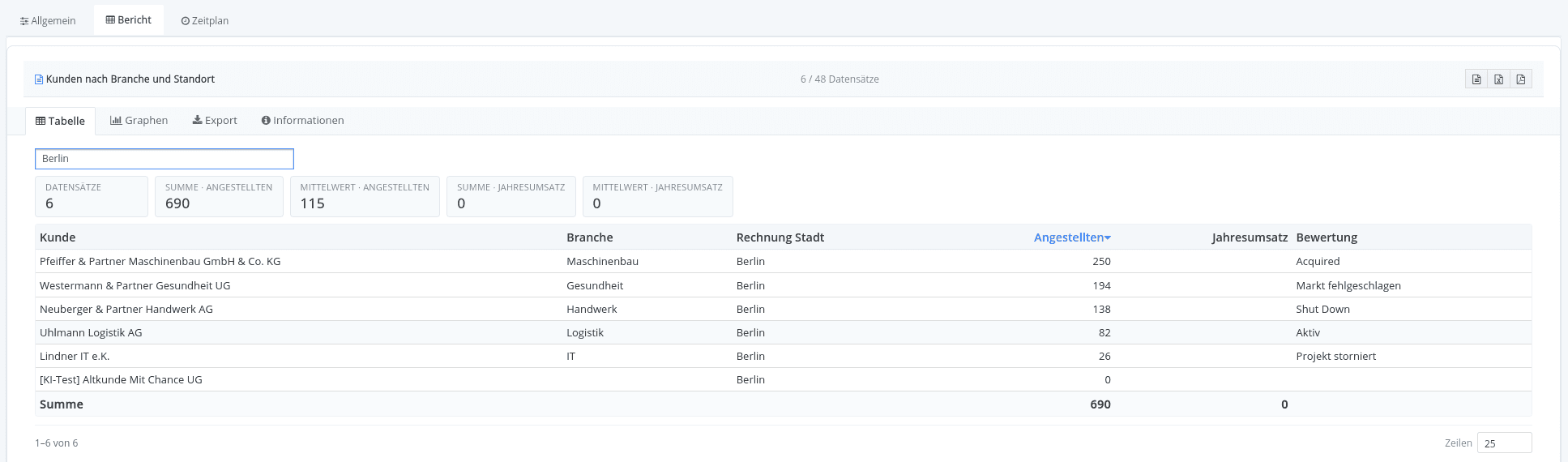Screen dimensions: 1568x462
Task: Click the IT branch cell
Action: coord(571,356)
